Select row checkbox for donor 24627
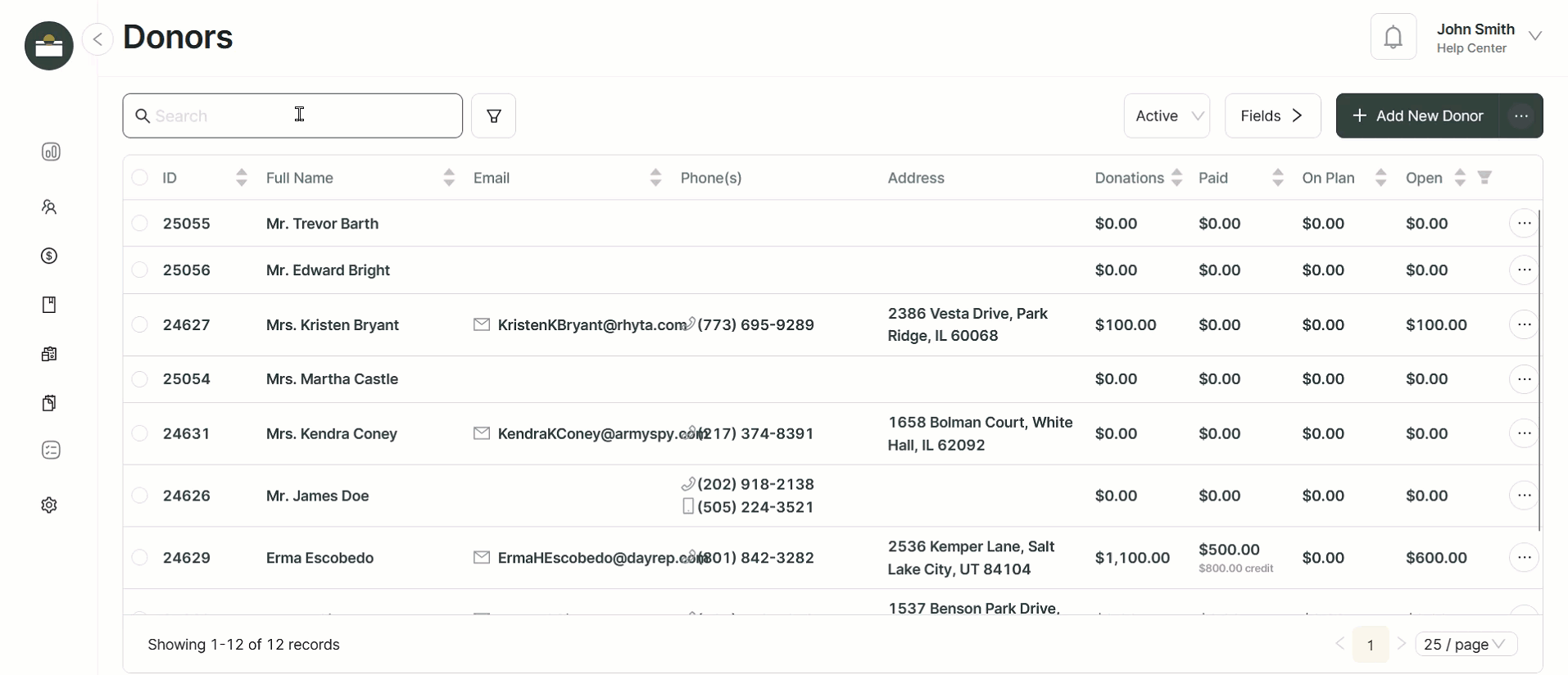 [140, 325]
